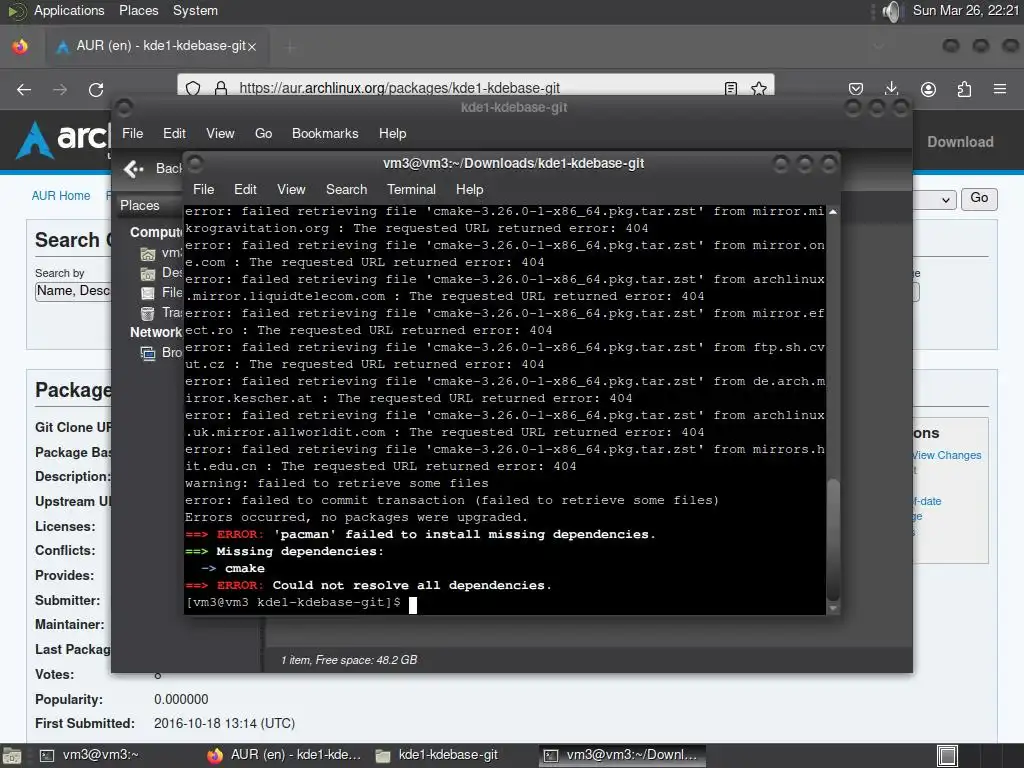Open file manager View menu
The height and width of the screenshot is (768, 1024).
pos(220,133)
